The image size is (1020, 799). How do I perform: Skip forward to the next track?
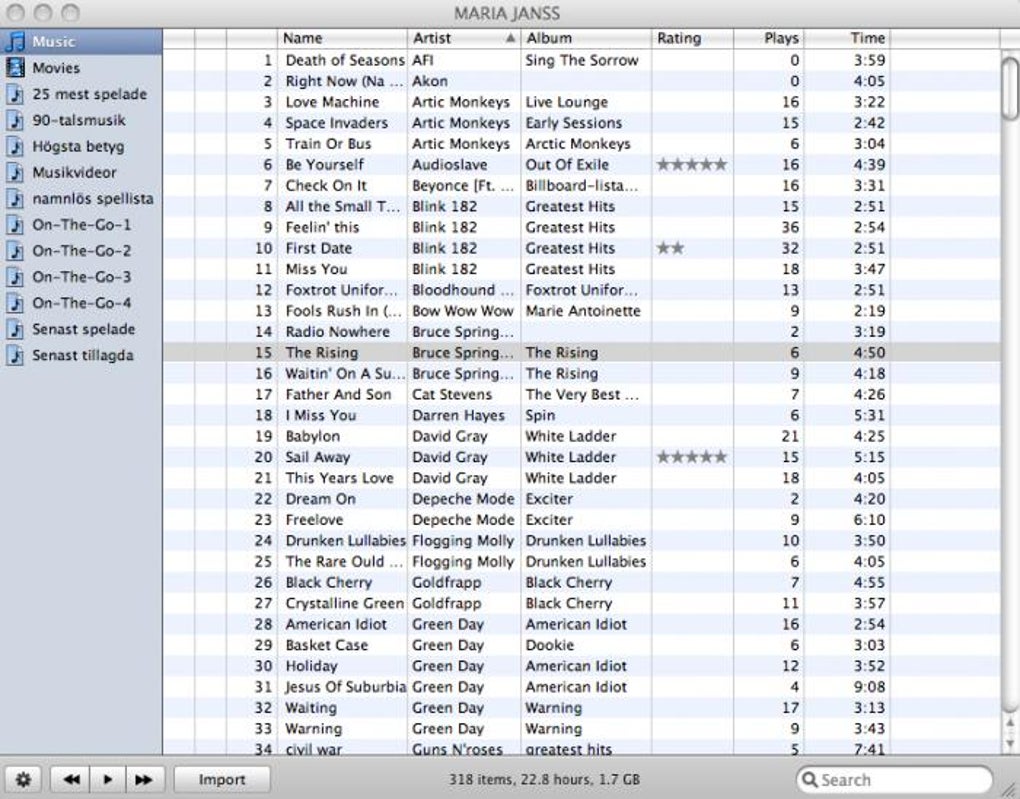coord(144,779)
